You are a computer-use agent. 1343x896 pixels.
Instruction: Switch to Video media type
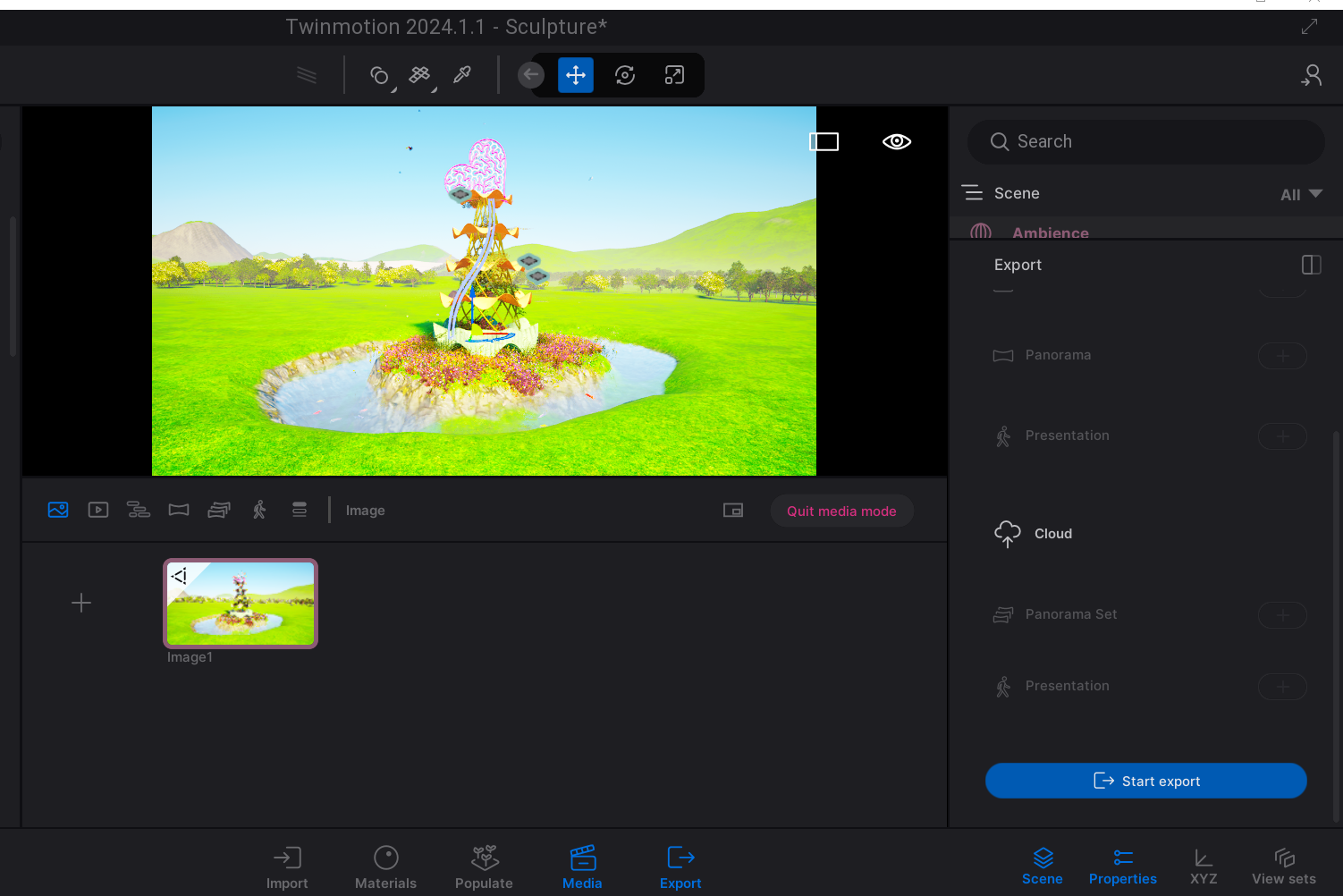click(98, 510)
